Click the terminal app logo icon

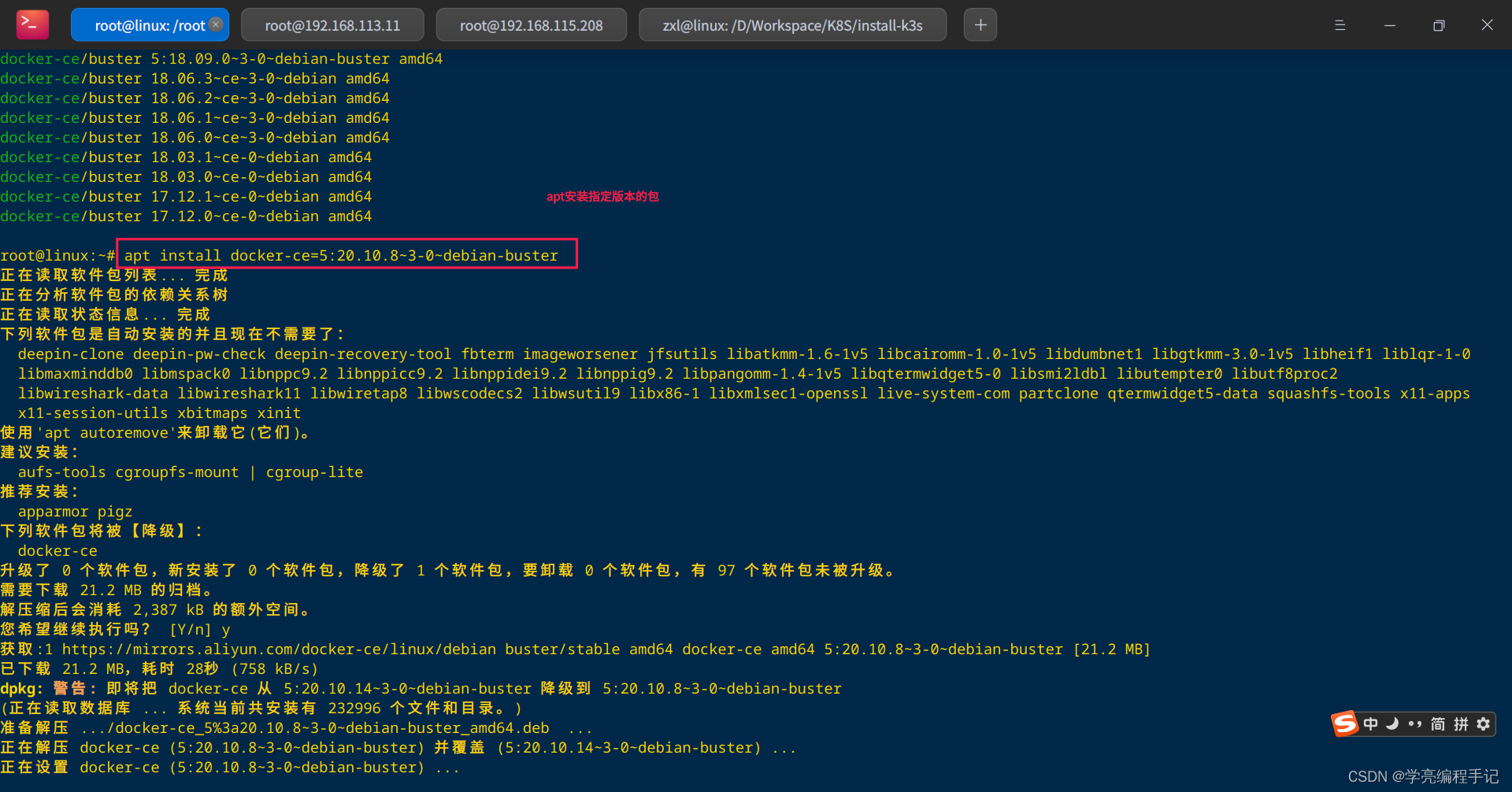click(32, 24)
